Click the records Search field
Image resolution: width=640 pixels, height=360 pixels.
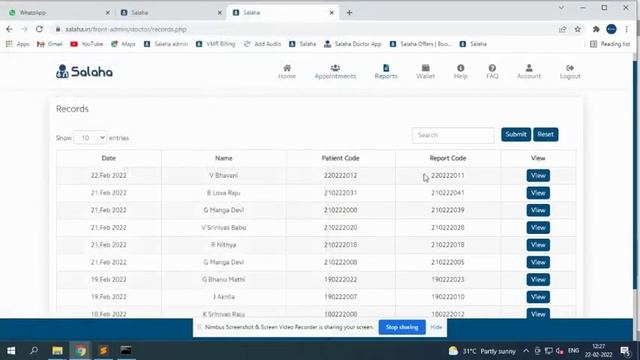pyautogui.click(x=453, y=135)
